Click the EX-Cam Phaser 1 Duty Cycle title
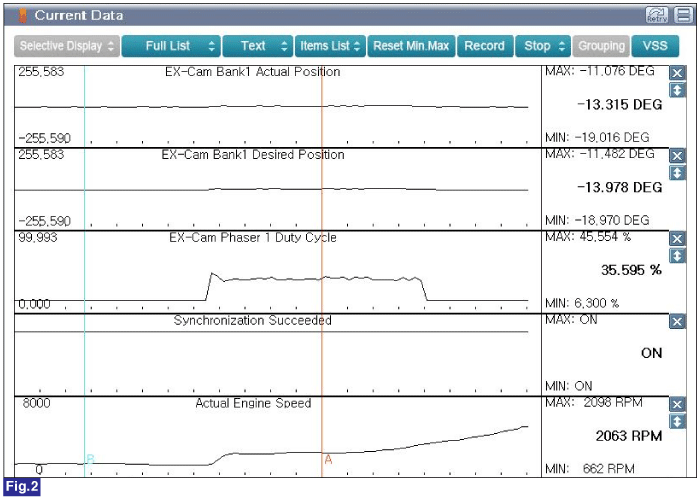The image size is (700, 499). 253,238
